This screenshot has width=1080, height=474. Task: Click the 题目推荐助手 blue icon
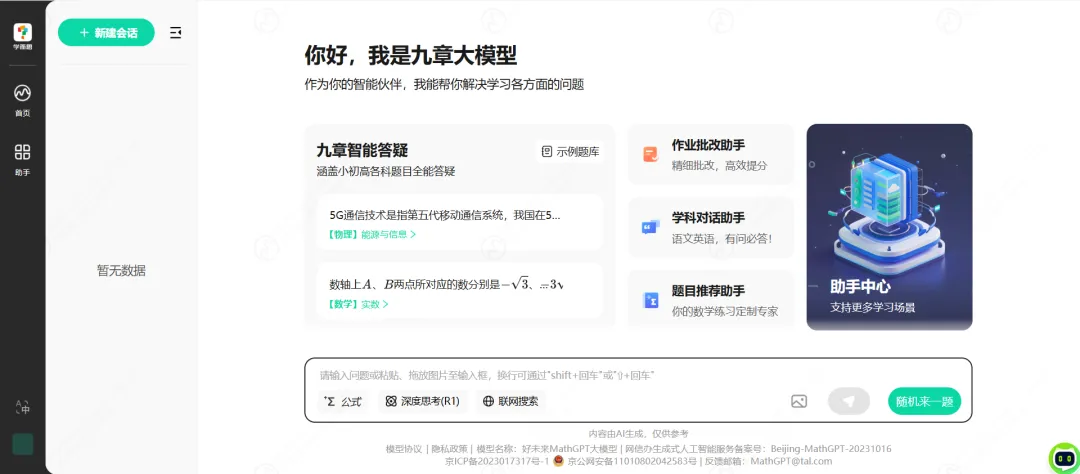(651, 300)
